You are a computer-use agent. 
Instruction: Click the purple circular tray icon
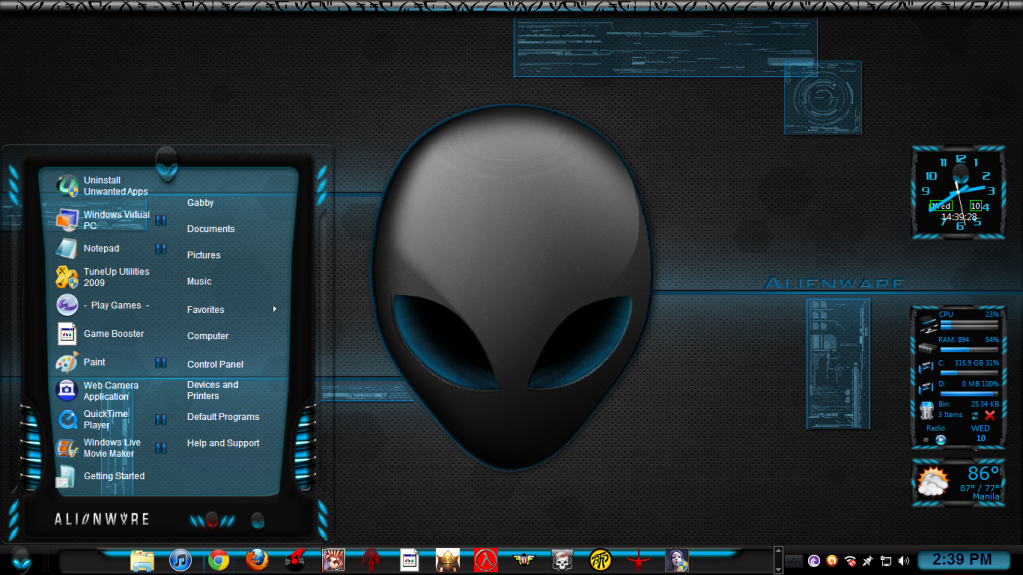point(814,561)
